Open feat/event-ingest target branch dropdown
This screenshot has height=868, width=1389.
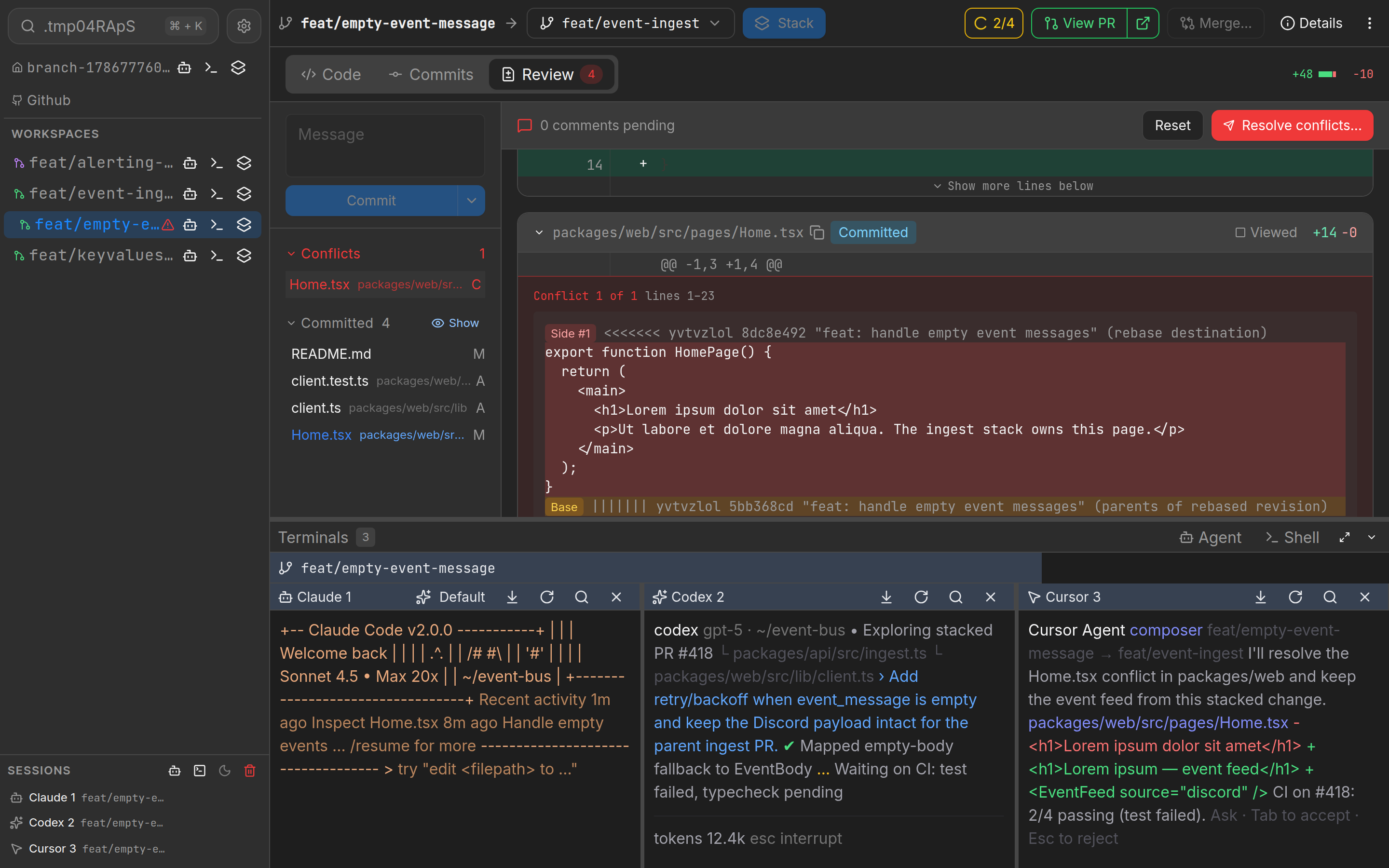click(x=630, y=23)
